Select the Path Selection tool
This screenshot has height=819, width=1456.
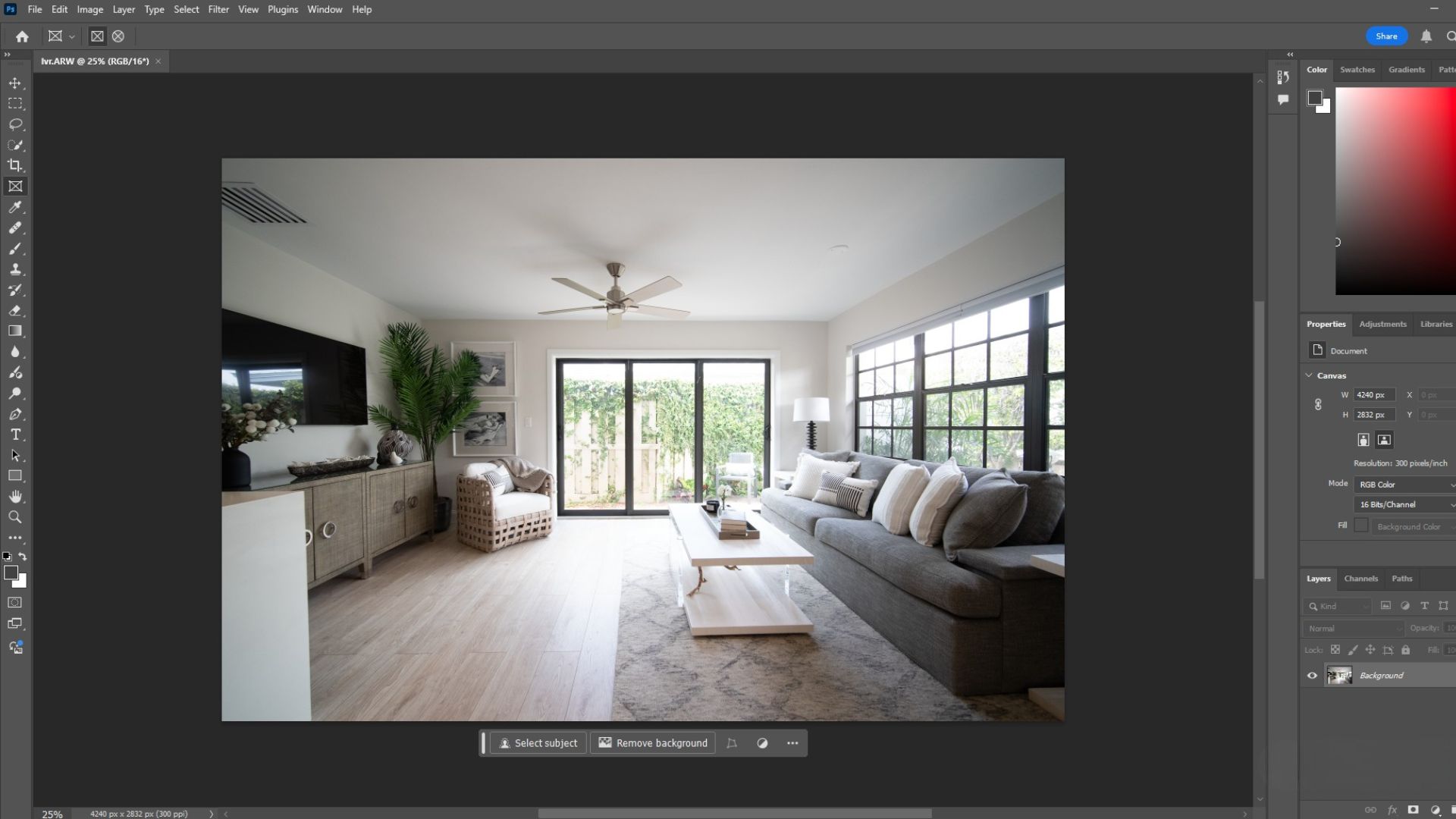[15, 456]
